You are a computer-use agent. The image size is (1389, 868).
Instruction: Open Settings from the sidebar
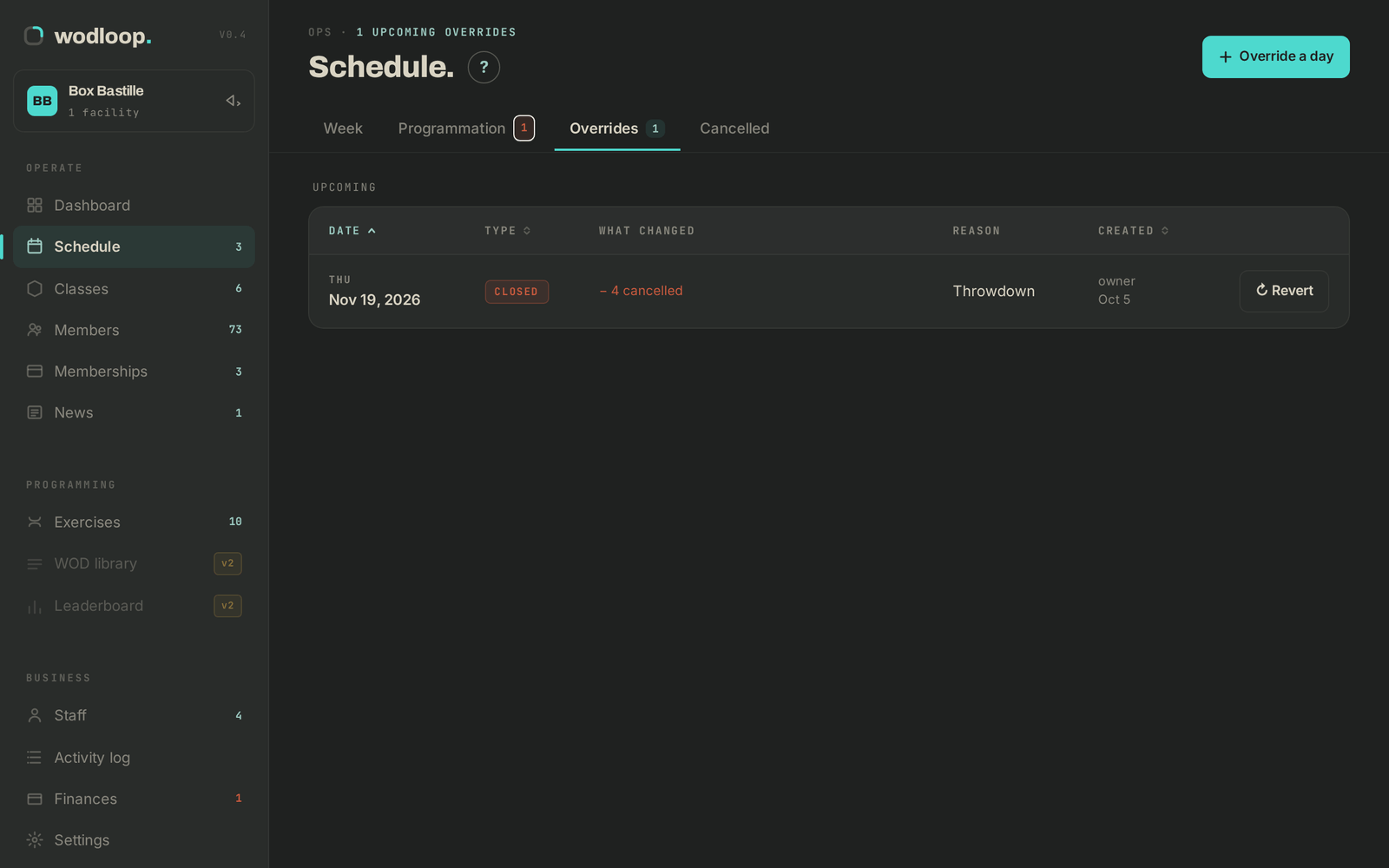pyautogui.click(x=134, y=840)
